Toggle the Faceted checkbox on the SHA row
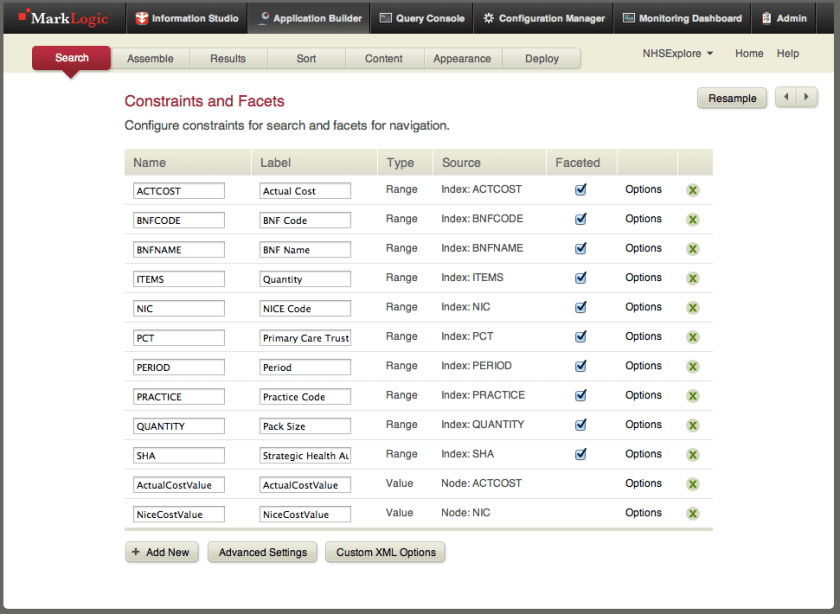This screenshot has height=614, width=840. pos(580,453)
